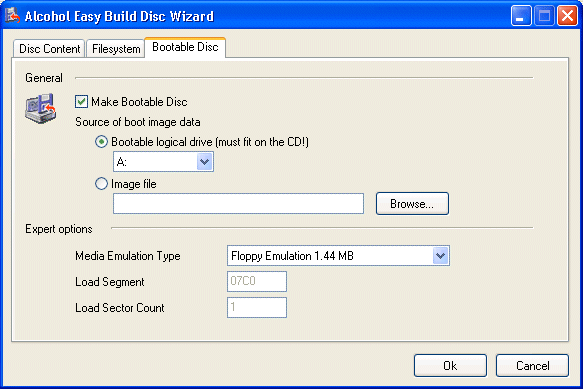The height and width of the screenshot is (389, 583).
Task: Select Bootable logical drive radio button
Action: tap(102, 142)
